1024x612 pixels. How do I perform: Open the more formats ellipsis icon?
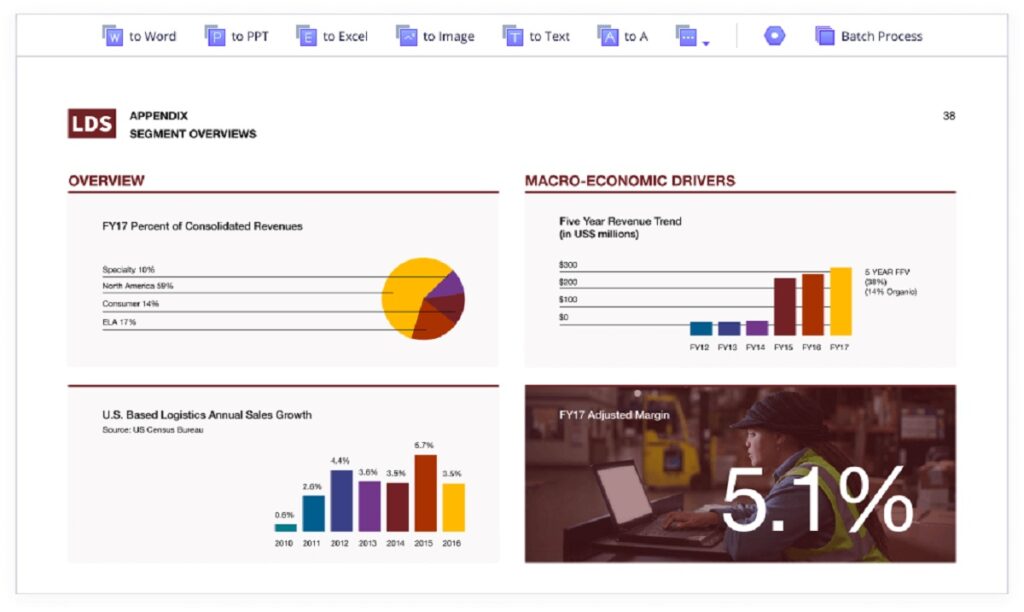click(x=686, y=36)
